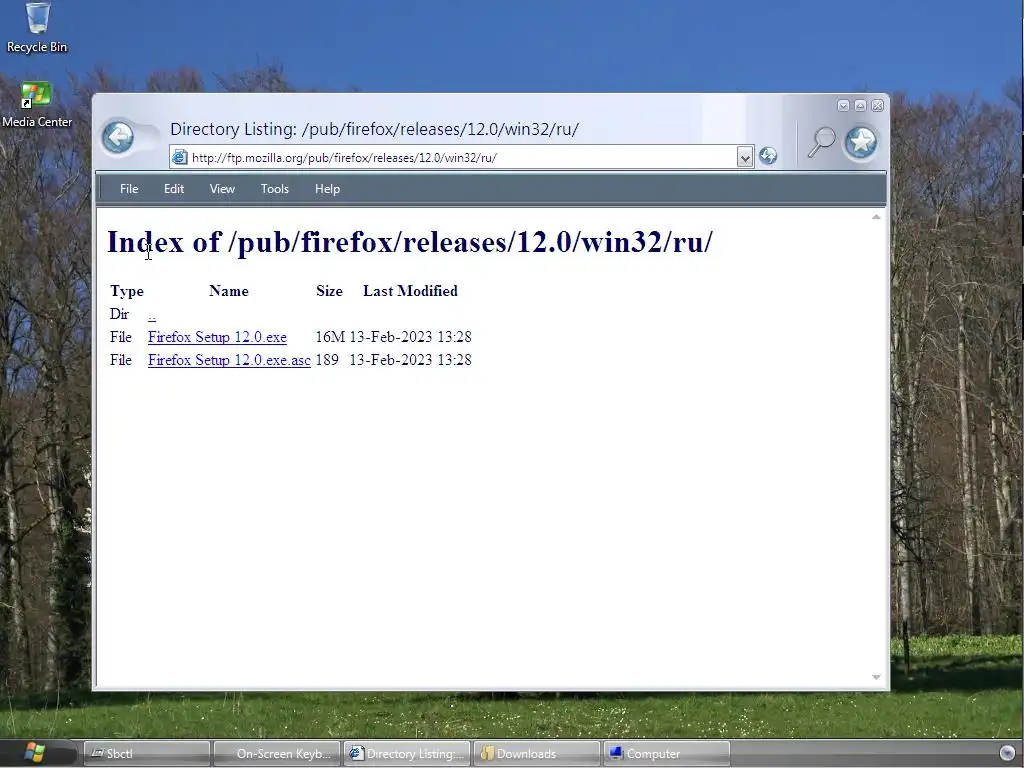Click the Directory Listing window title text
1024x768 pixels.
(x=374, y=129)
